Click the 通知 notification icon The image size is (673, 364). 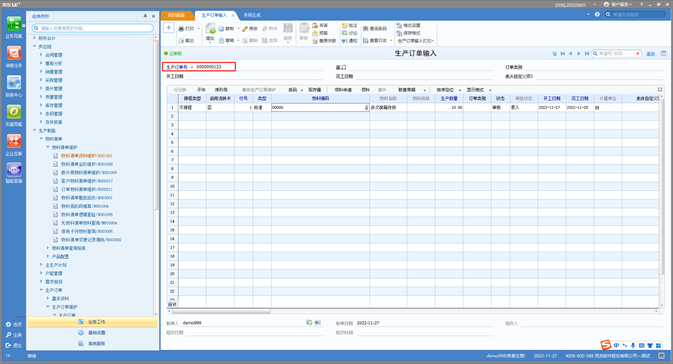tap(344, 41)
